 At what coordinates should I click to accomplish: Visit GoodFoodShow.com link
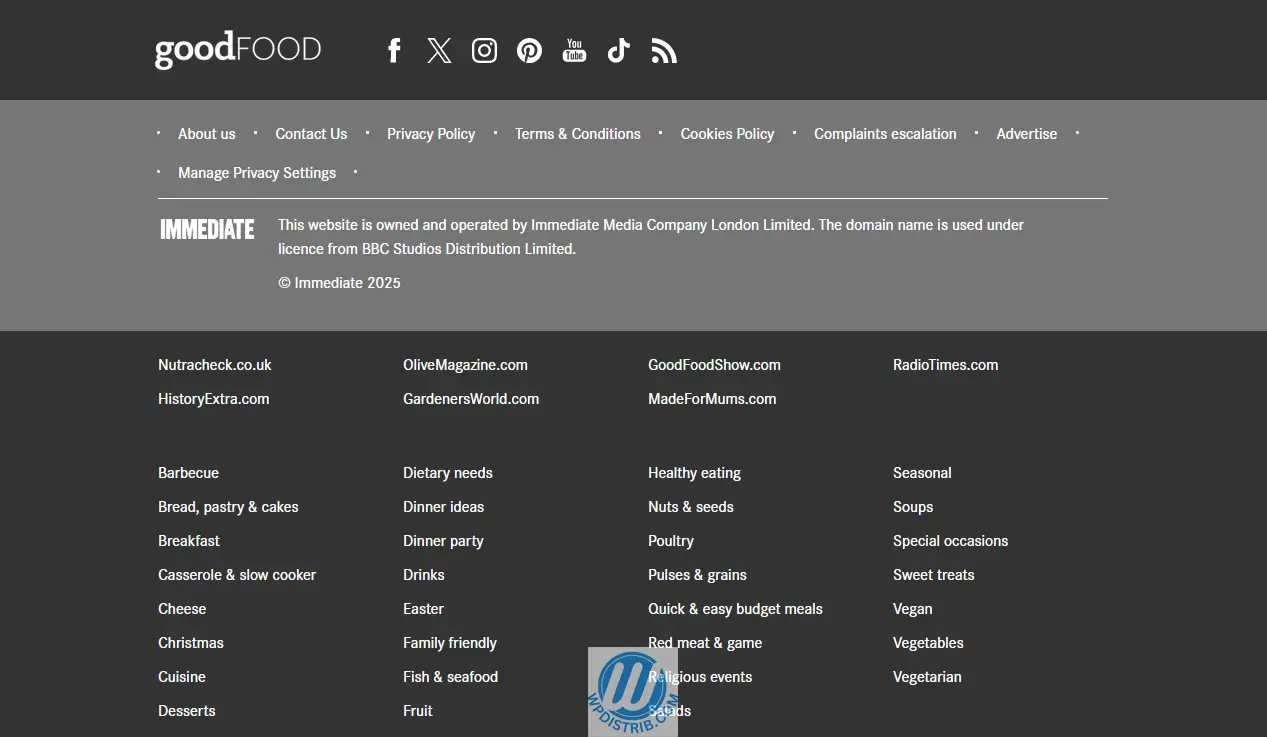(x=714, y=365)
